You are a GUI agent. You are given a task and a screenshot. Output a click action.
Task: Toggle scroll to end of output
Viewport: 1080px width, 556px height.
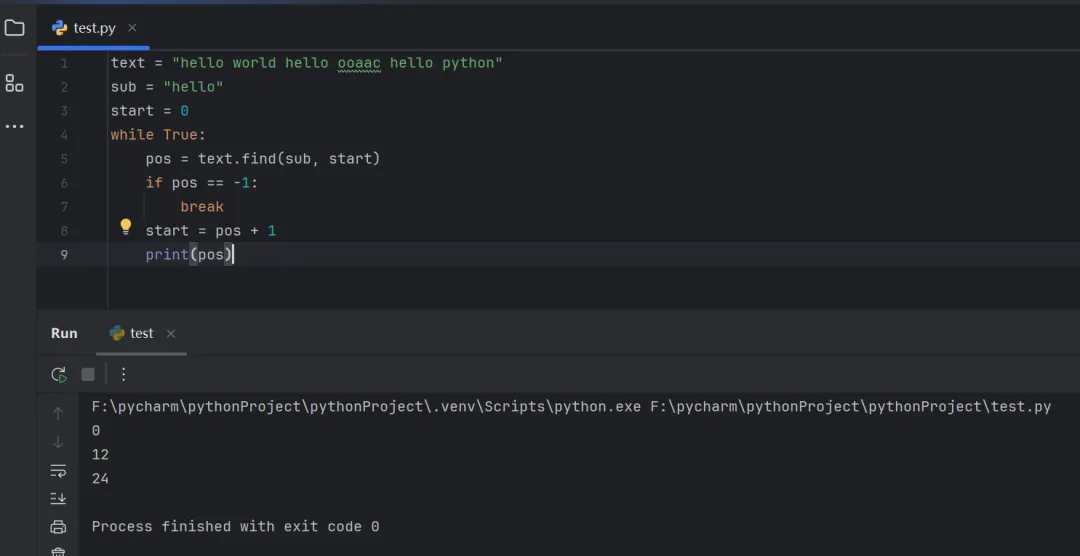(58, 498)
